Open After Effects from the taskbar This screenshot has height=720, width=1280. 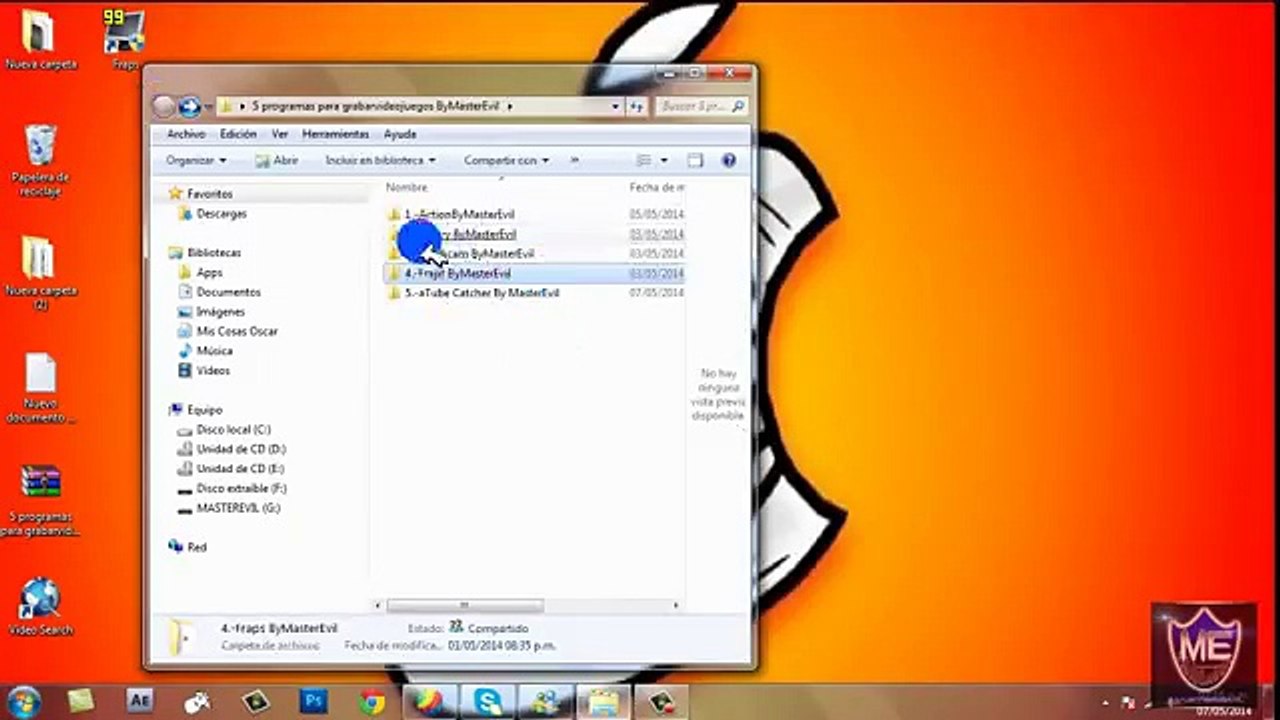click(x=140, y=702)
